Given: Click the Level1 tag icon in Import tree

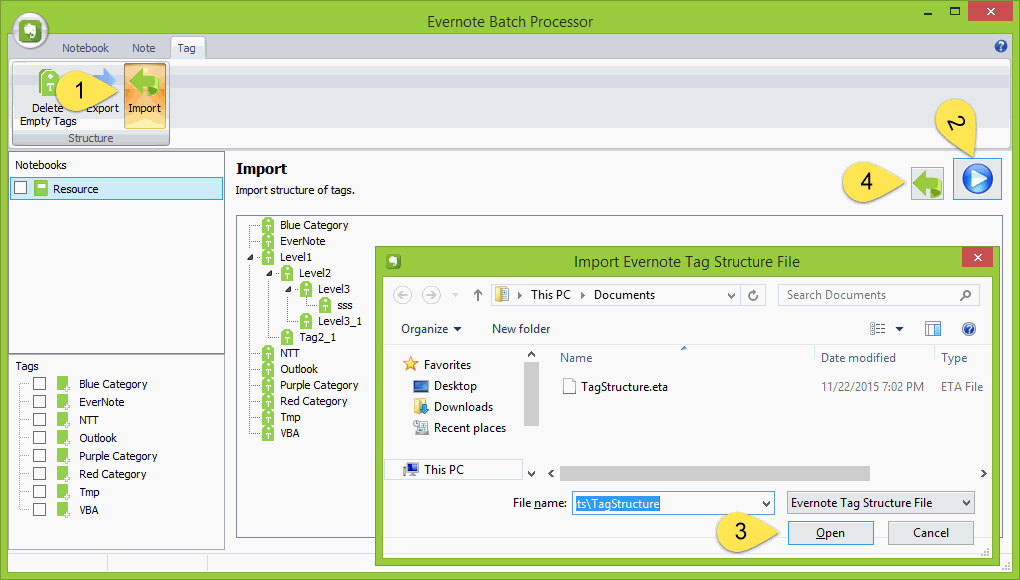Looking at the screenshot, I should 268,257.
